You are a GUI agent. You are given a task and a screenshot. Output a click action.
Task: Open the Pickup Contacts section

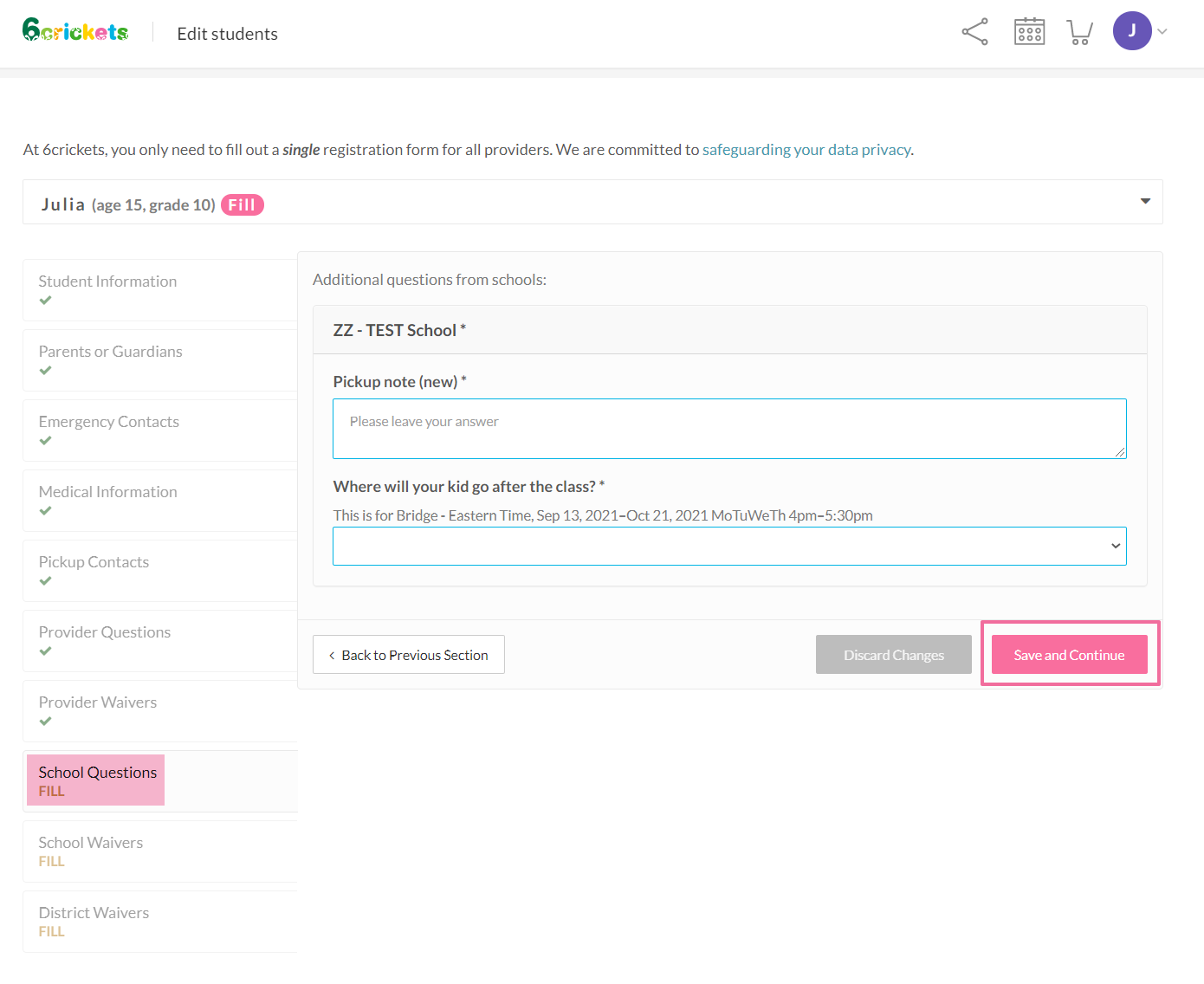[x=94, y=562]
